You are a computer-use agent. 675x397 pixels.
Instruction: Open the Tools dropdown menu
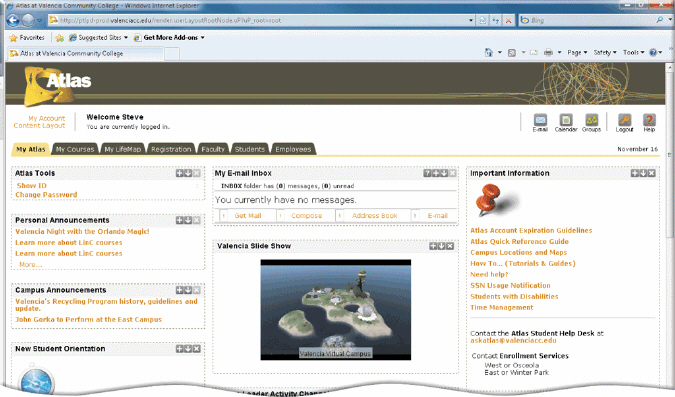(x=634, y=53)
